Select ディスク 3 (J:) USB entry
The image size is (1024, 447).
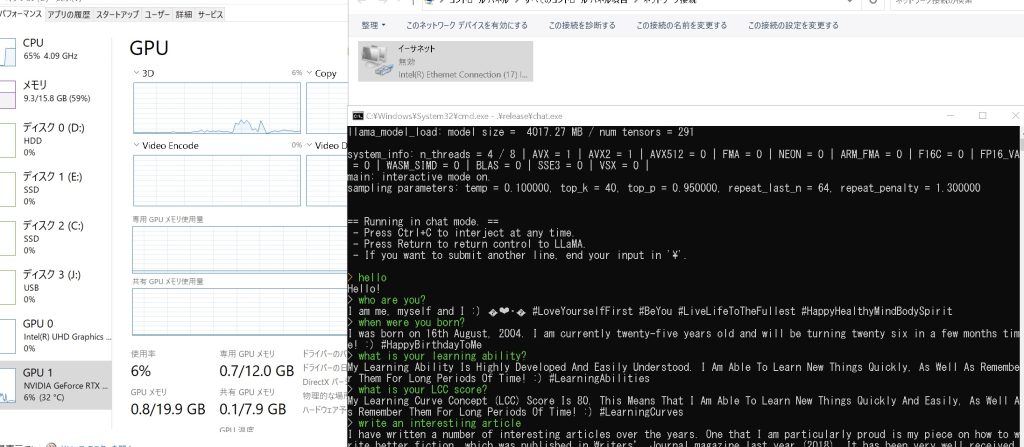tap(56, 287)
